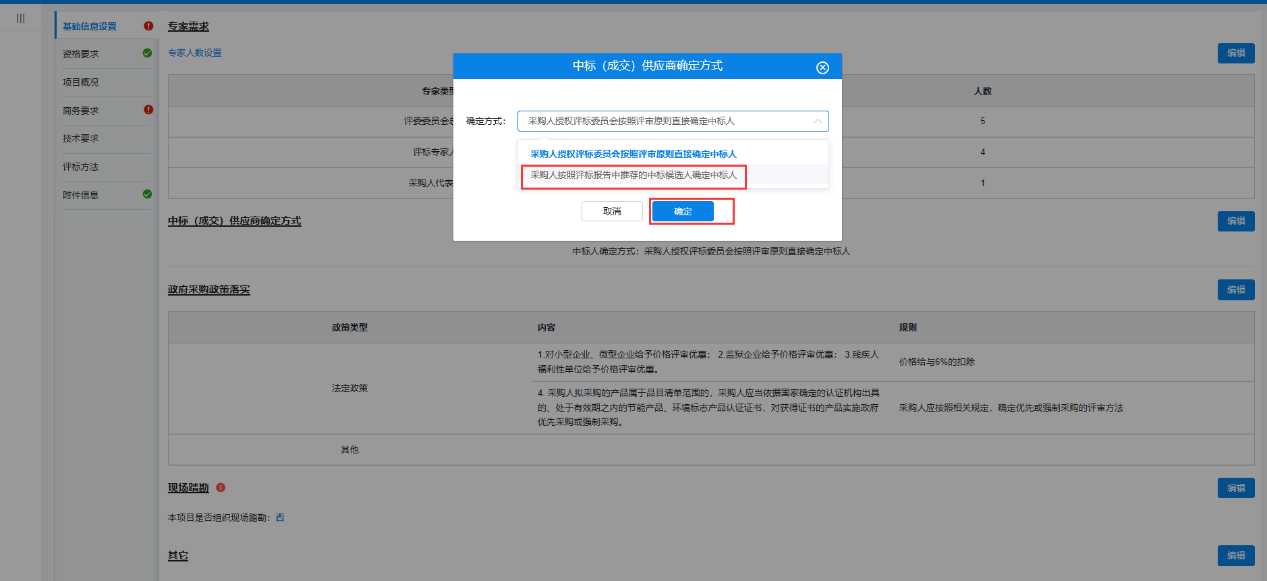Open the 确定方式 selection box
Viewport: 1267px width, 581px height.
point(660,121)
